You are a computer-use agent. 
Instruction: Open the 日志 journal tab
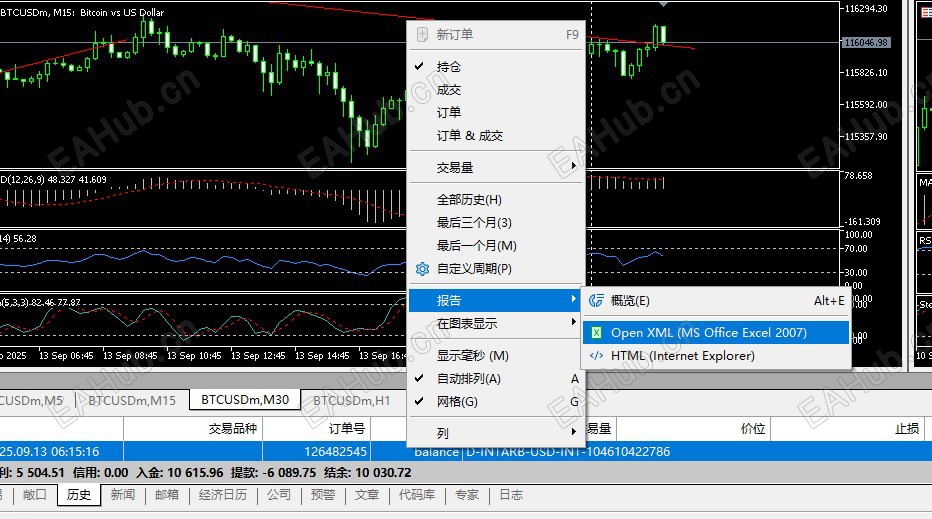click(x=511, y=495)
